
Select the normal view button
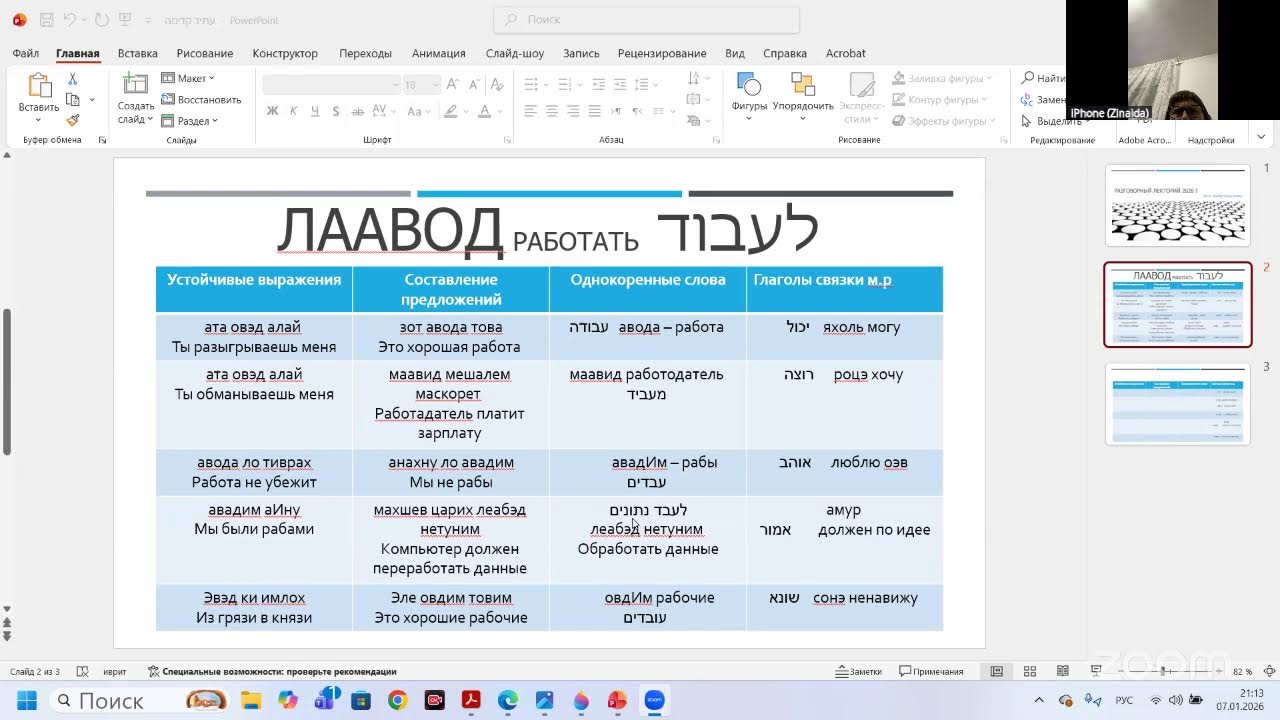click(997, 671)
